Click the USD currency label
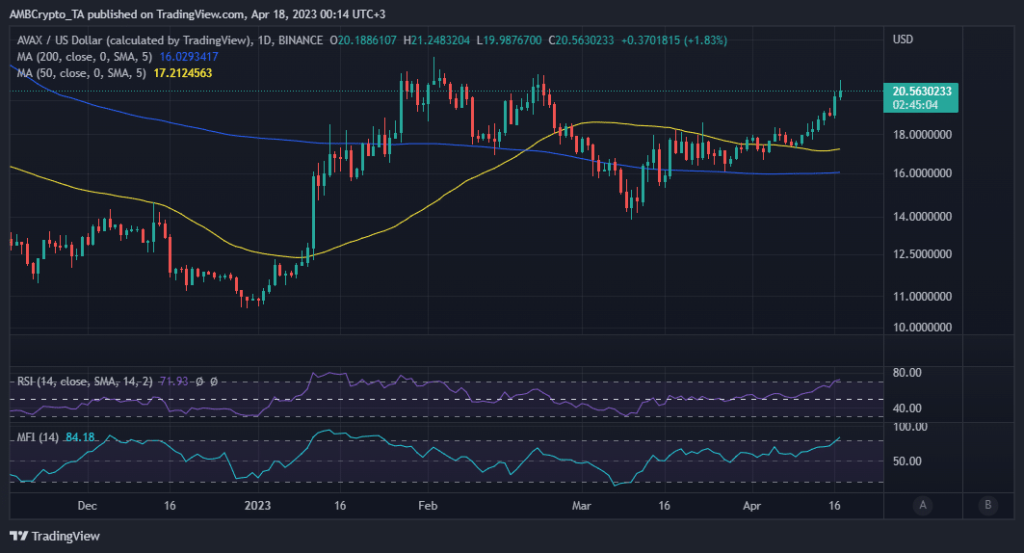Screen dimensions: 1024x553 click(x=904, y=40)
